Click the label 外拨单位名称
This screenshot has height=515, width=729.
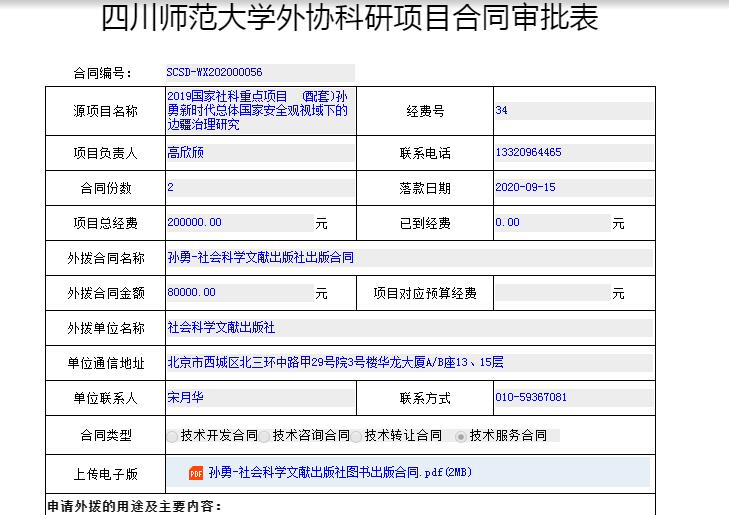coord(106,328)
